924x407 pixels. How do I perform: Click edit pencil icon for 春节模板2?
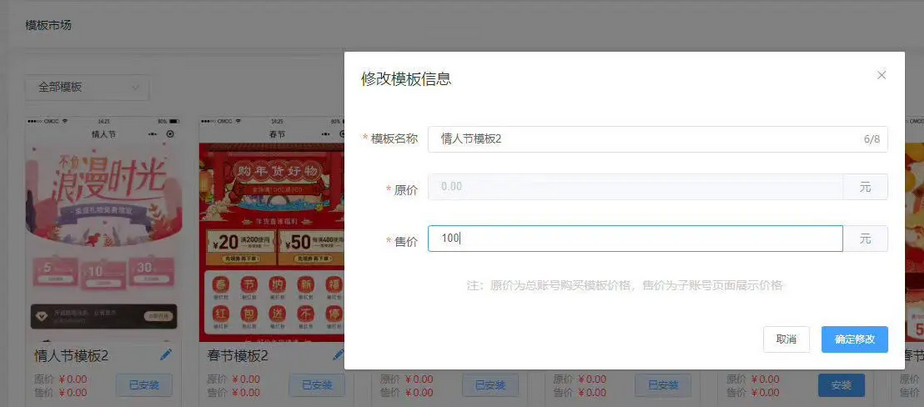pyautogui.click(x=338, y=355)
